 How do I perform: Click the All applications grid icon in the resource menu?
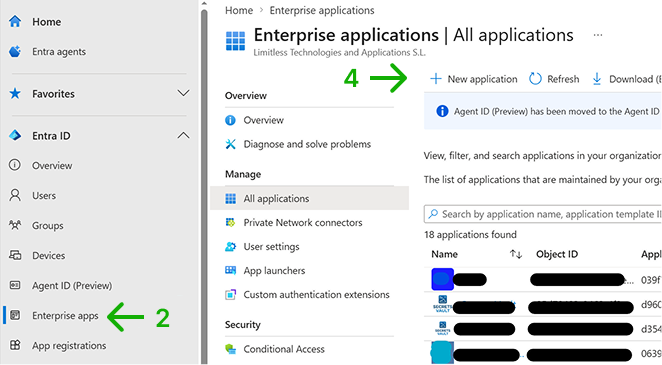(x=231, y=198)
